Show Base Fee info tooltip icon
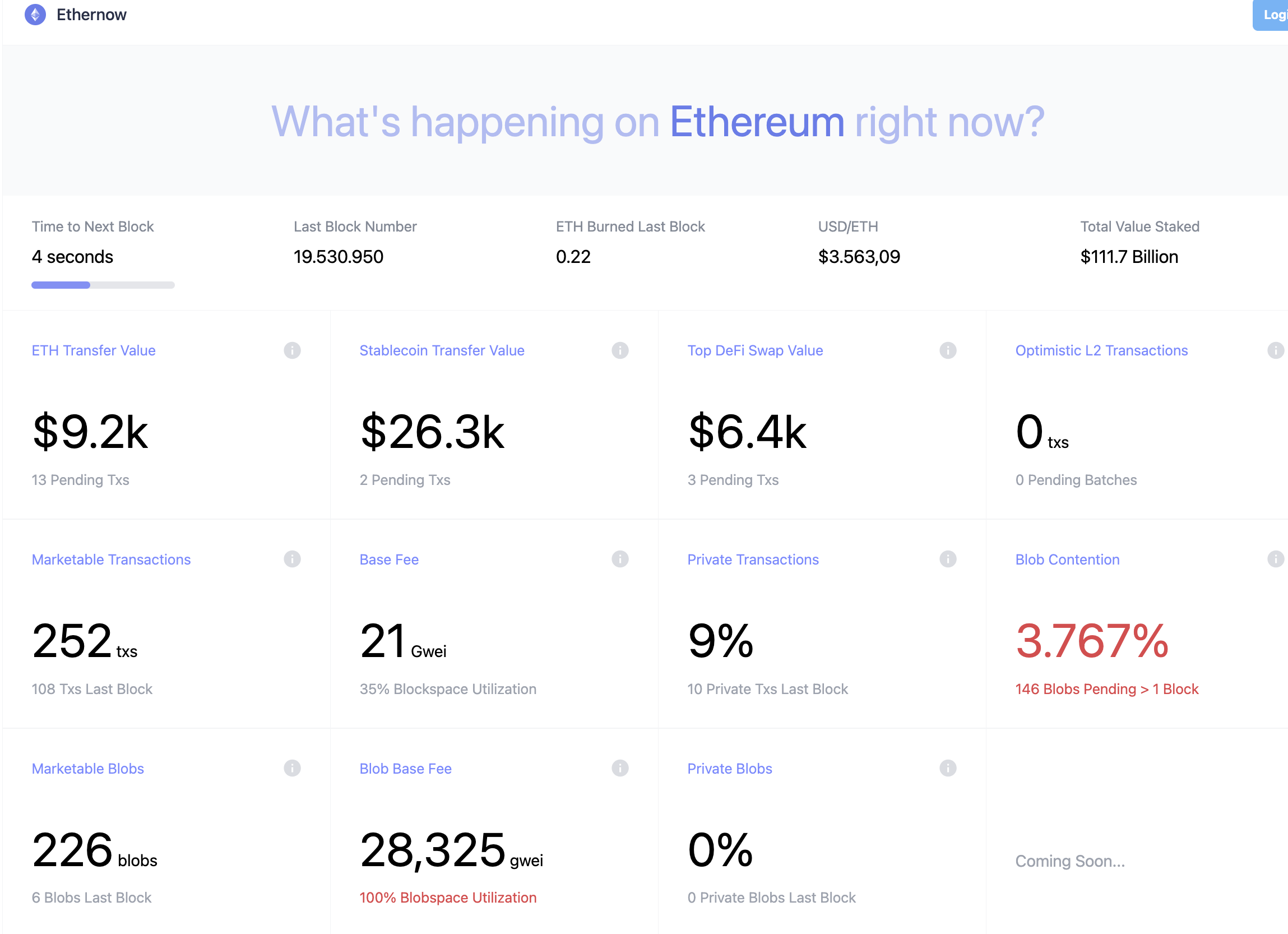The width and height of the screenshot is (1288, 934). (x=619, y=559)
